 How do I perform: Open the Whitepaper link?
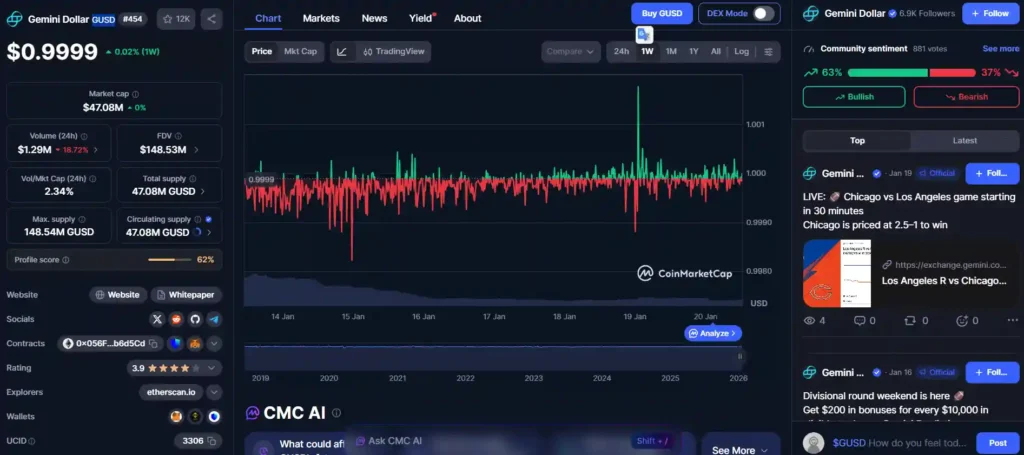[x=186, y=295]
